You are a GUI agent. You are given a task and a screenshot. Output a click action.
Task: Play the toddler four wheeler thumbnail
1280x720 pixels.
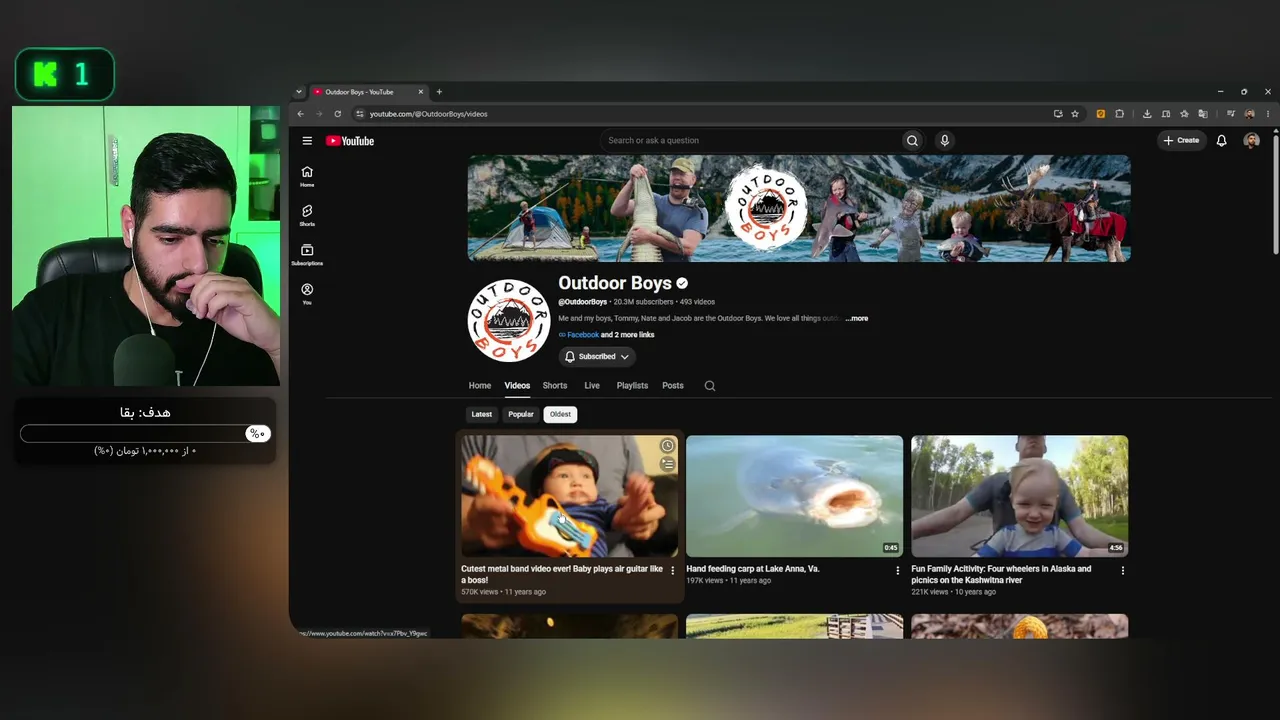(1019, 496)
